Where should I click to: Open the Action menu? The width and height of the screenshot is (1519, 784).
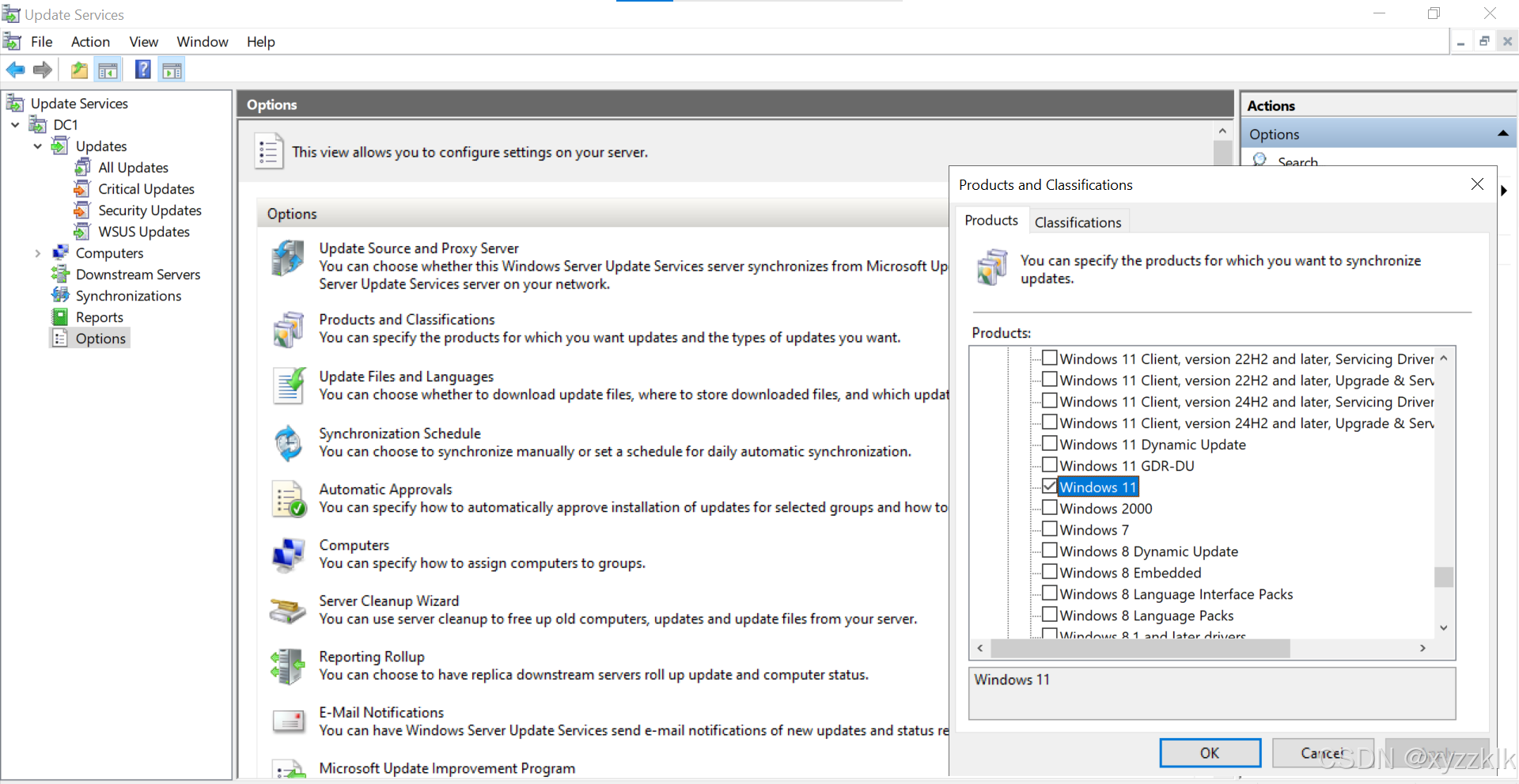pos(90,42)
